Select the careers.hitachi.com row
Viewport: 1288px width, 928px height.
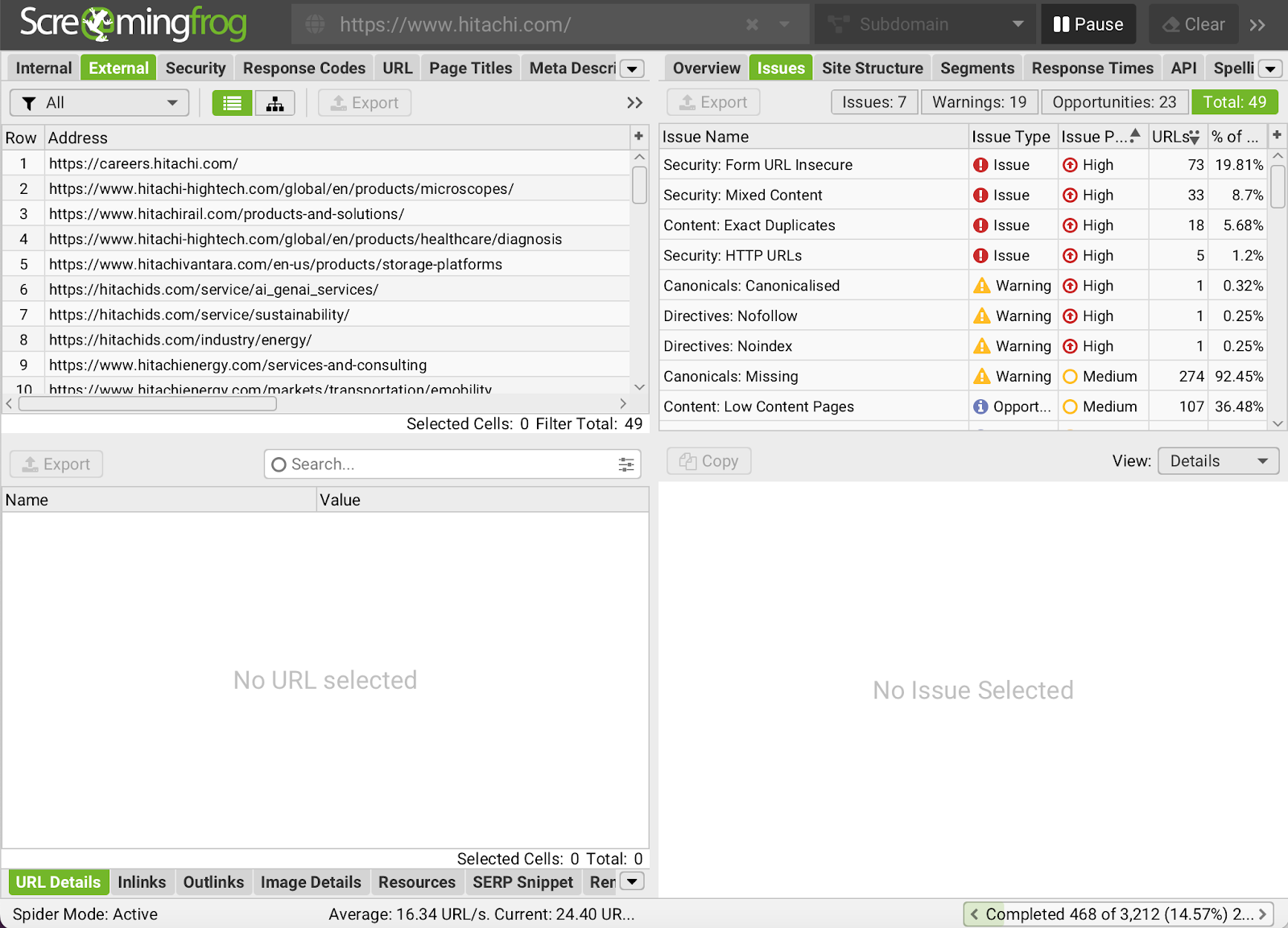[x=316, y=163]
